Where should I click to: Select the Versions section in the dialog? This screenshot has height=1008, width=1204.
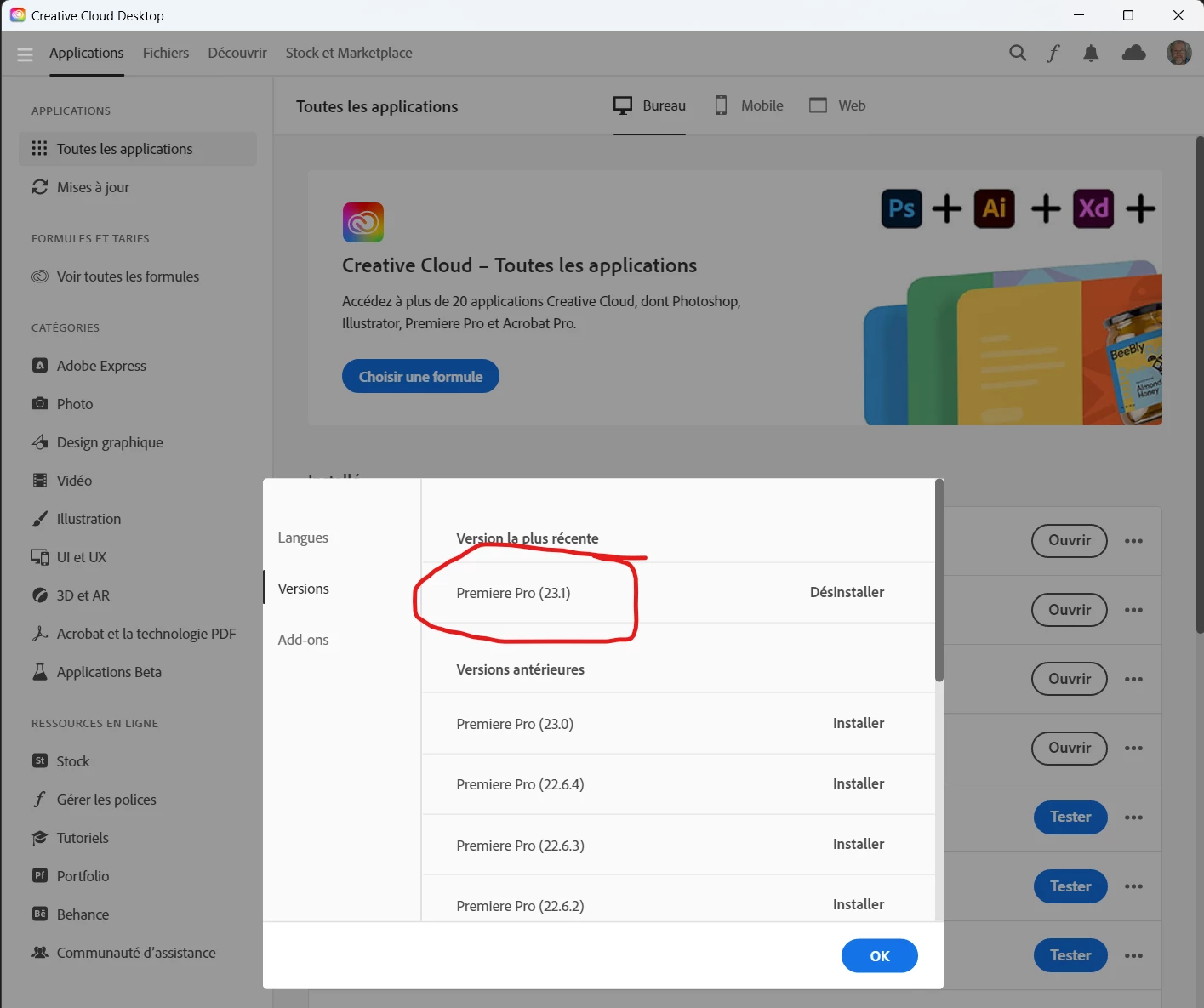[304, 589]
